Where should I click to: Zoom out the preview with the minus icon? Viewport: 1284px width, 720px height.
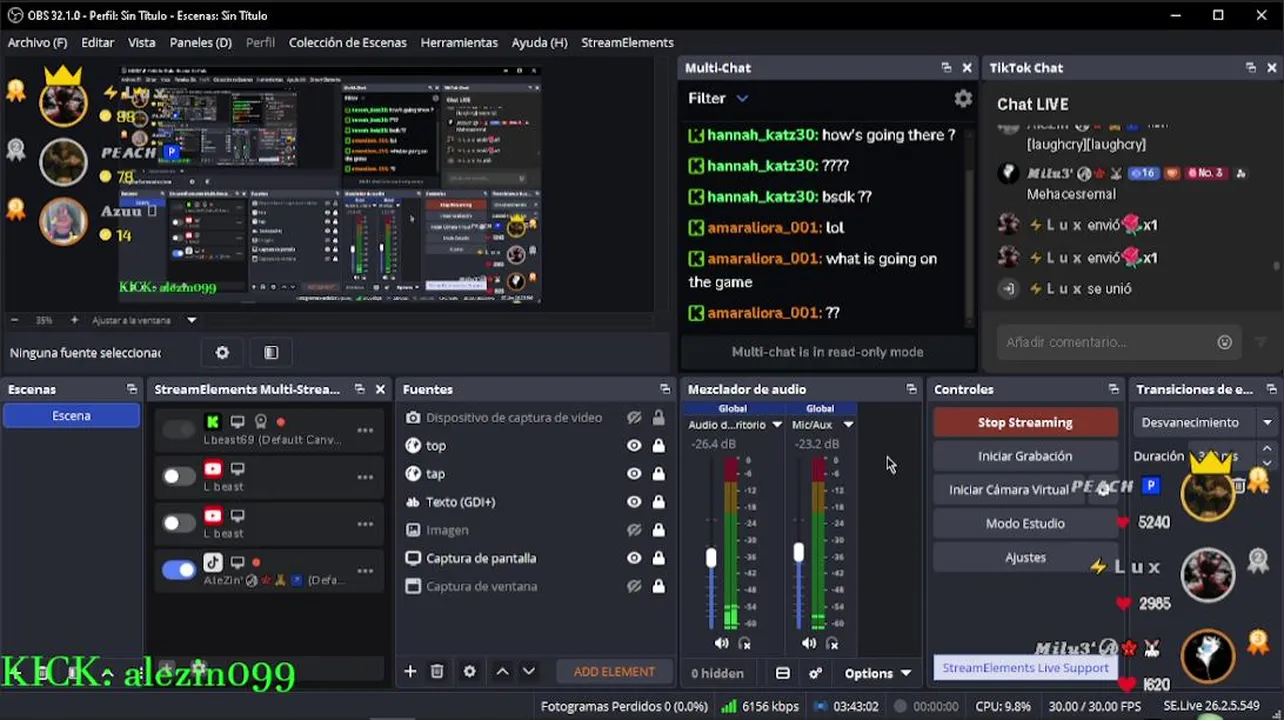coord(14,320)
